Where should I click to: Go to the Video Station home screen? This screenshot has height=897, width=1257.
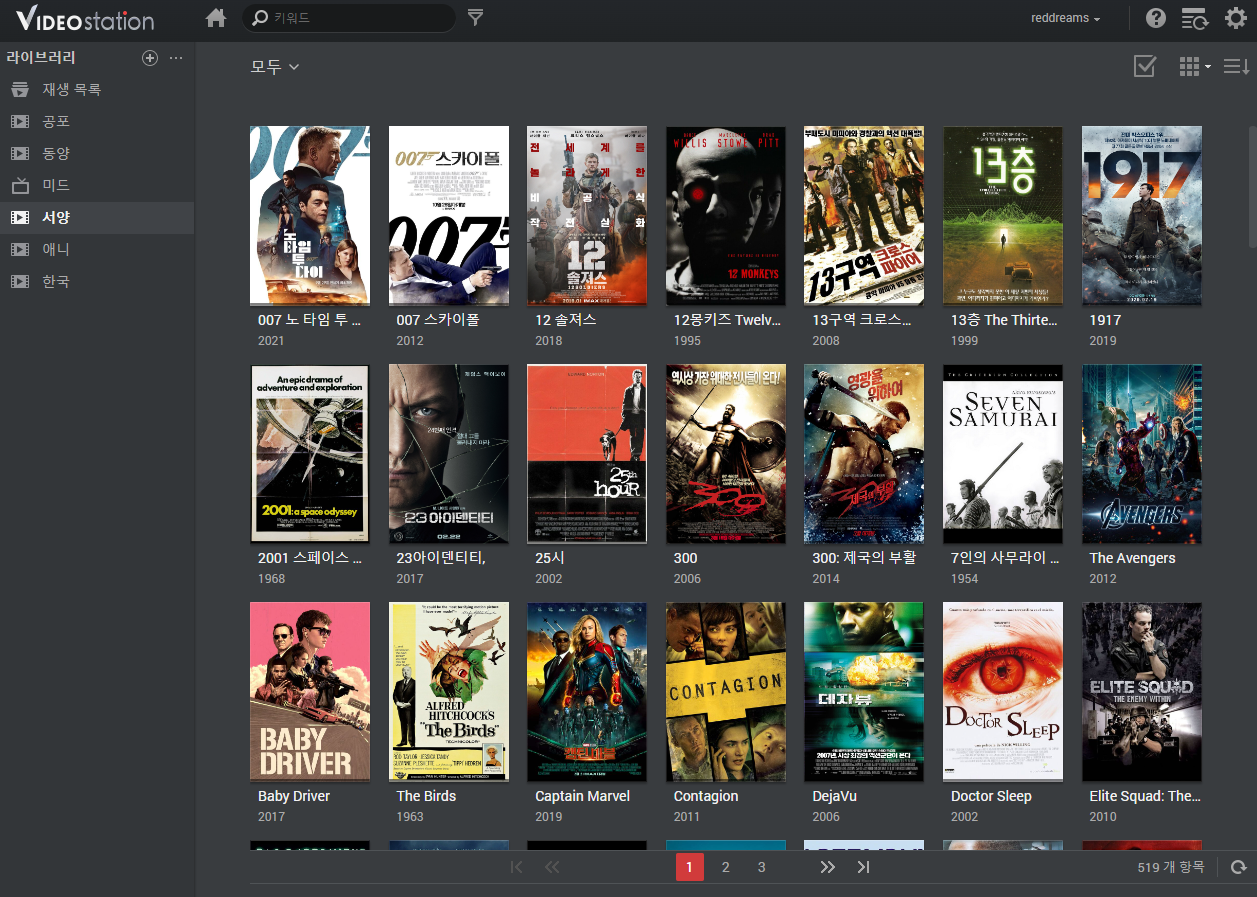216,17
